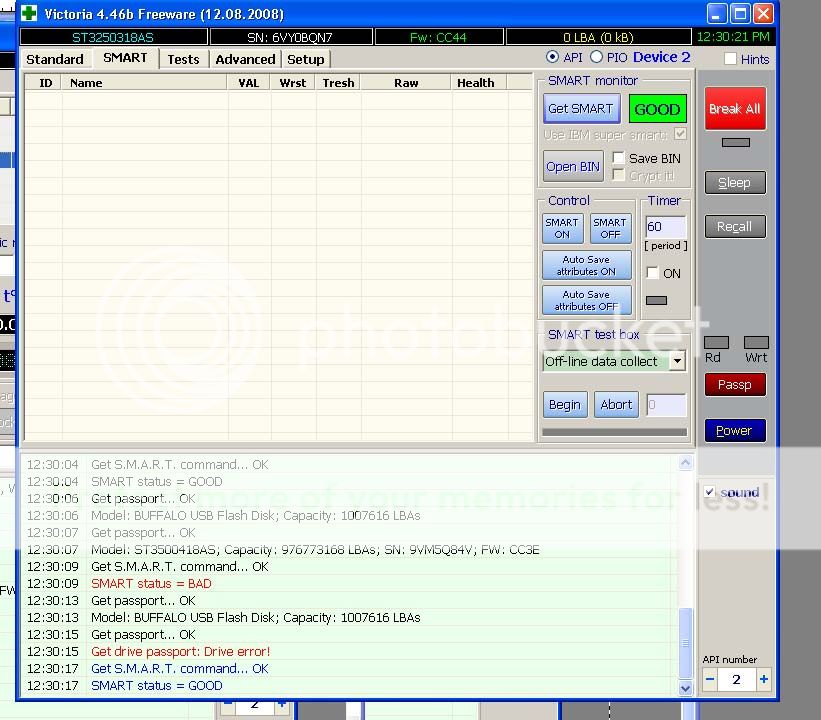Click the green GOOD status button
Image resolution: width=821 pixels, height=720 pixels.
657,109
